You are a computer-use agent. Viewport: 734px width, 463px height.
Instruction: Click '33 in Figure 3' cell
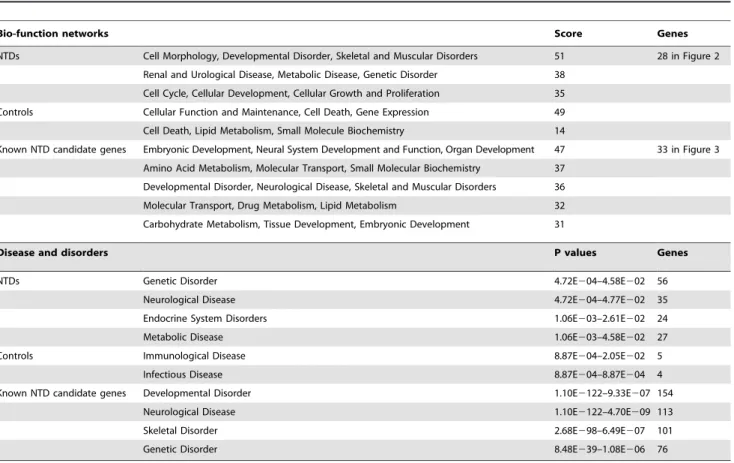pos(688,150)
